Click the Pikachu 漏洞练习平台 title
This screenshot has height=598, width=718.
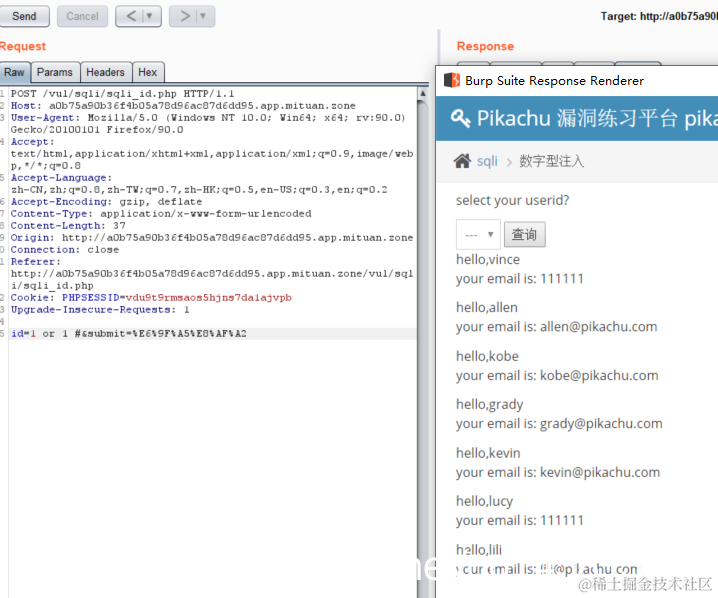[597, 119]
